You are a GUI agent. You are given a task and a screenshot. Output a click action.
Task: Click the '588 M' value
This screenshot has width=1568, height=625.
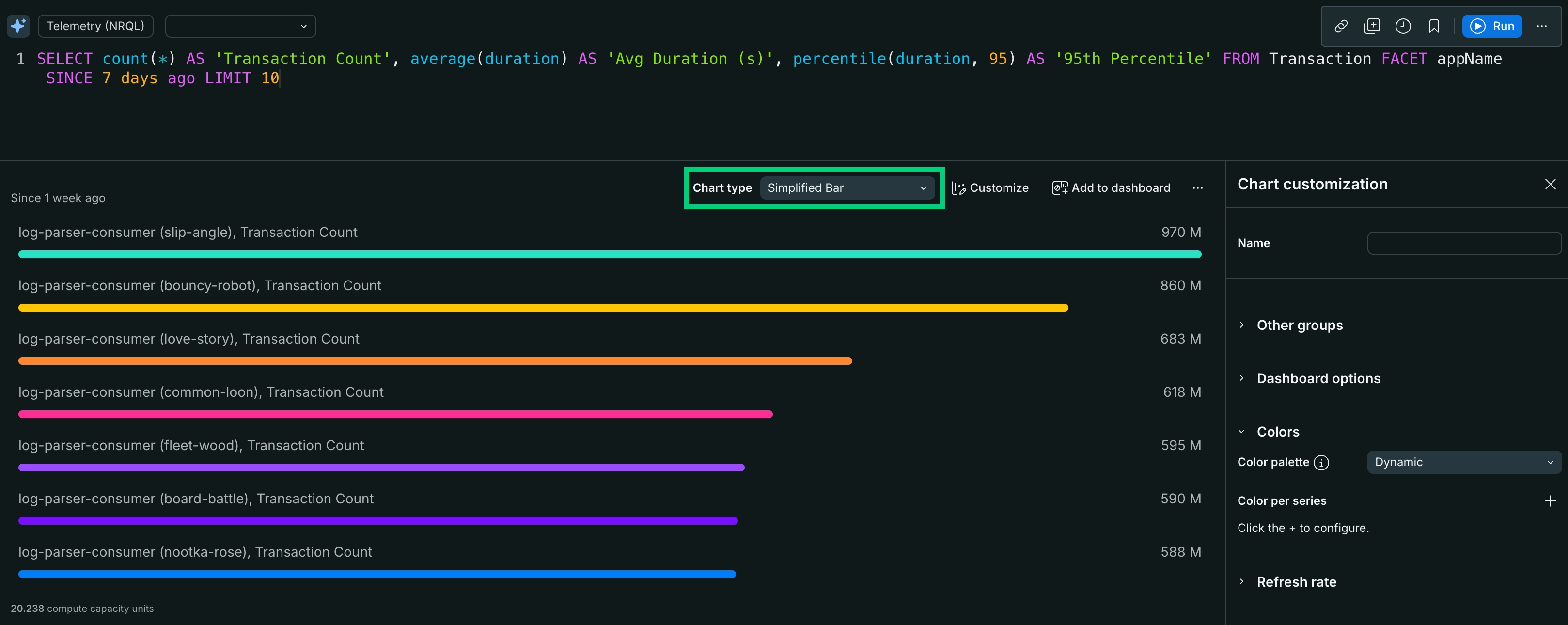(1181, 552)
